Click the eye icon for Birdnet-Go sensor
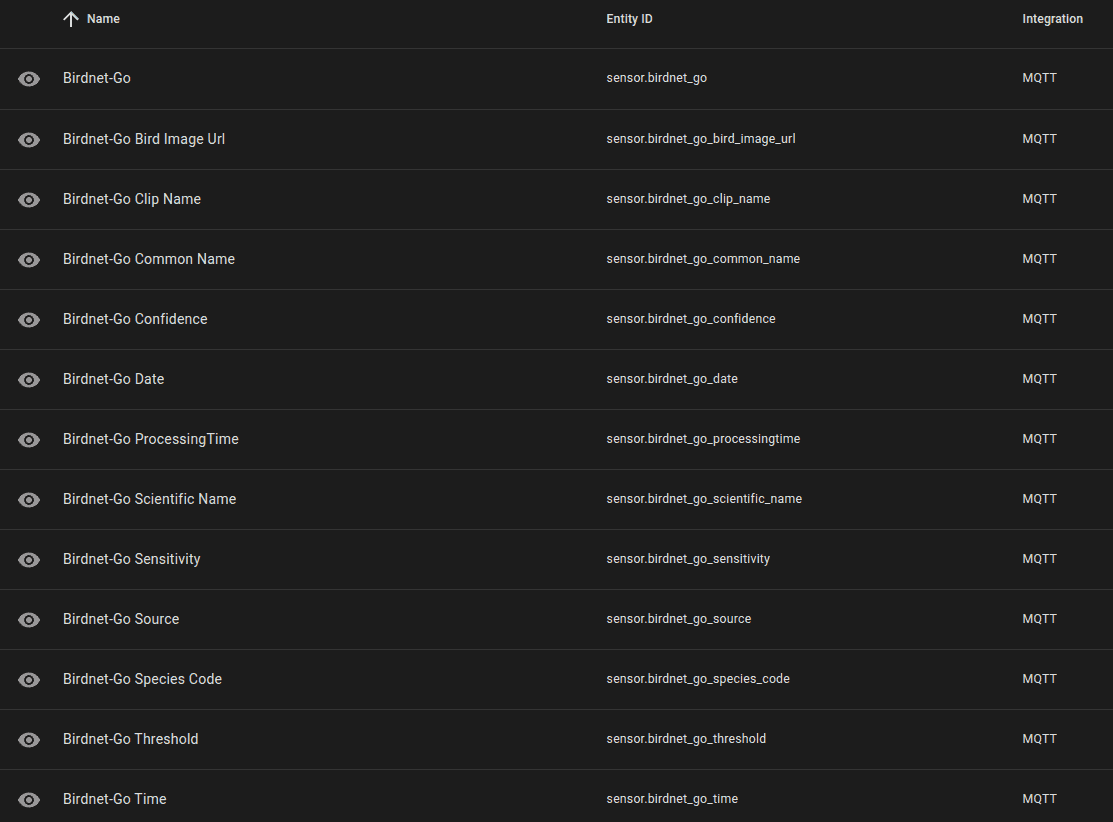 click(29, 79)
